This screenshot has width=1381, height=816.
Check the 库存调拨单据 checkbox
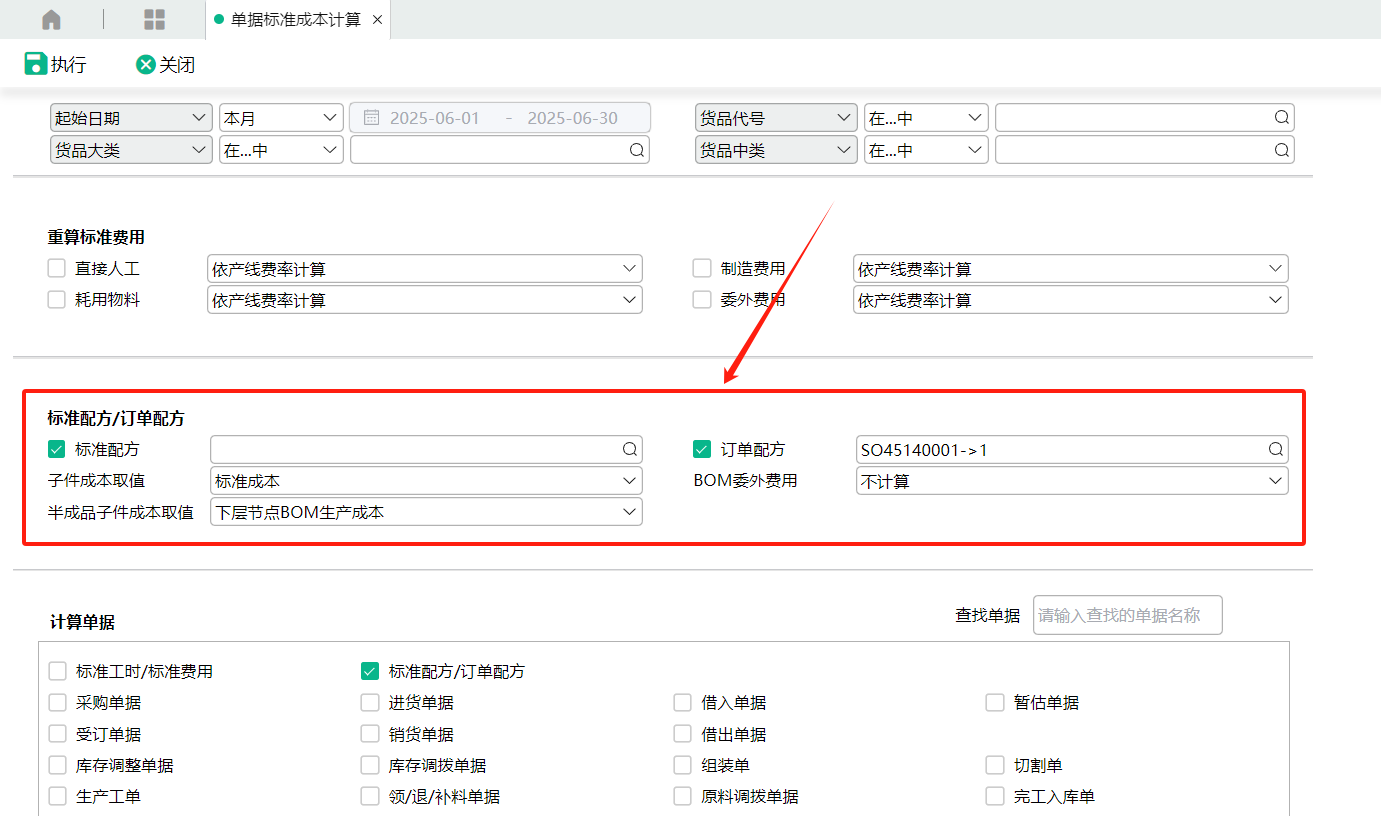click(x=370, y=765)
